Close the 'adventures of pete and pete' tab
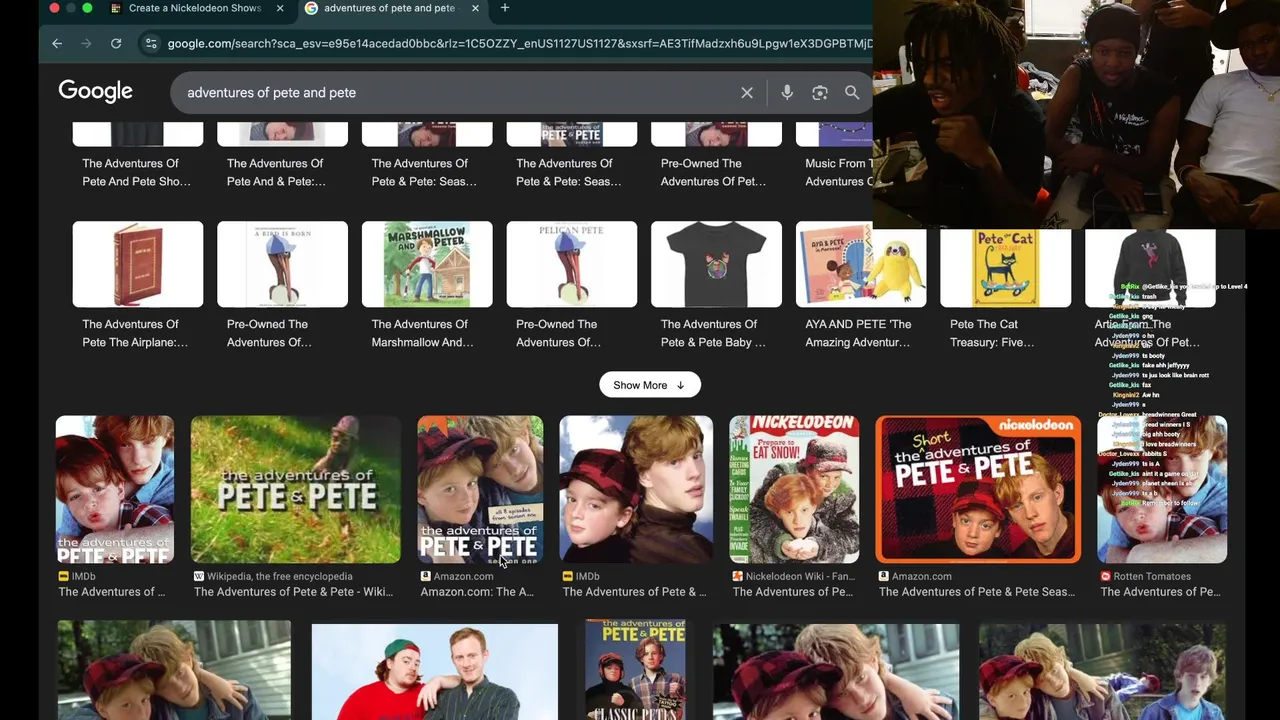The height and width of the screenshot is (720, 1280). 475,8
